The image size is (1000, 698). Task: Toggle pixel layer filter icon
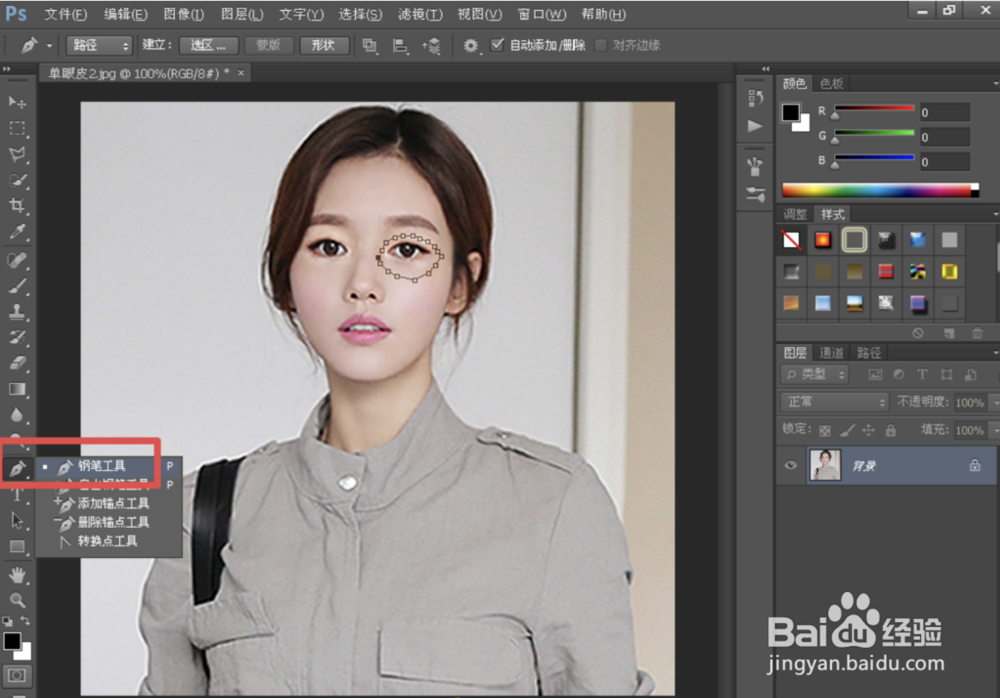[x=875, y=375]
